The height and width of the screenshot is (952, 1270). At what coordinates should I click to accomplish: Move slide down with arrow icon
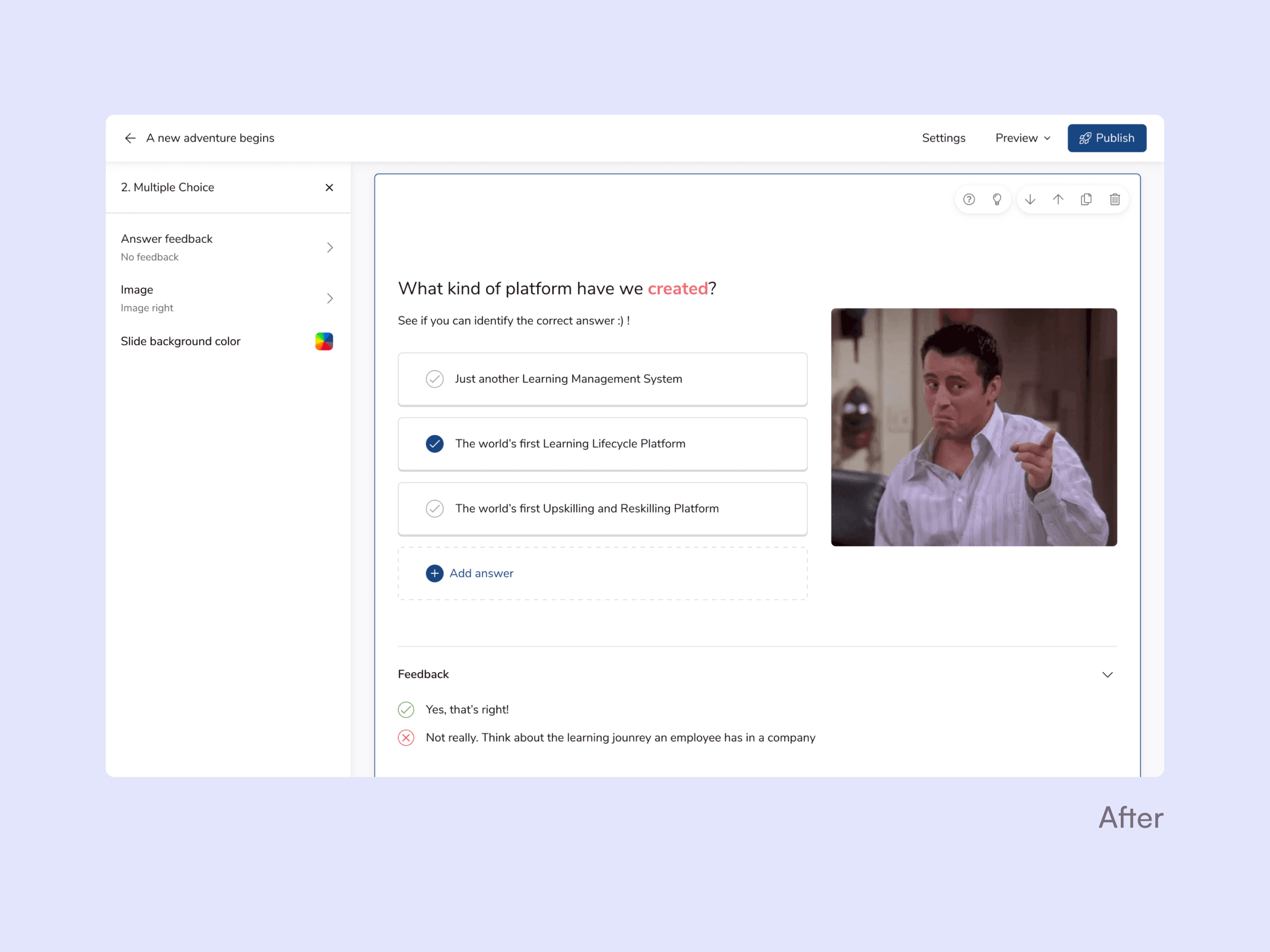click(1030, 199)
